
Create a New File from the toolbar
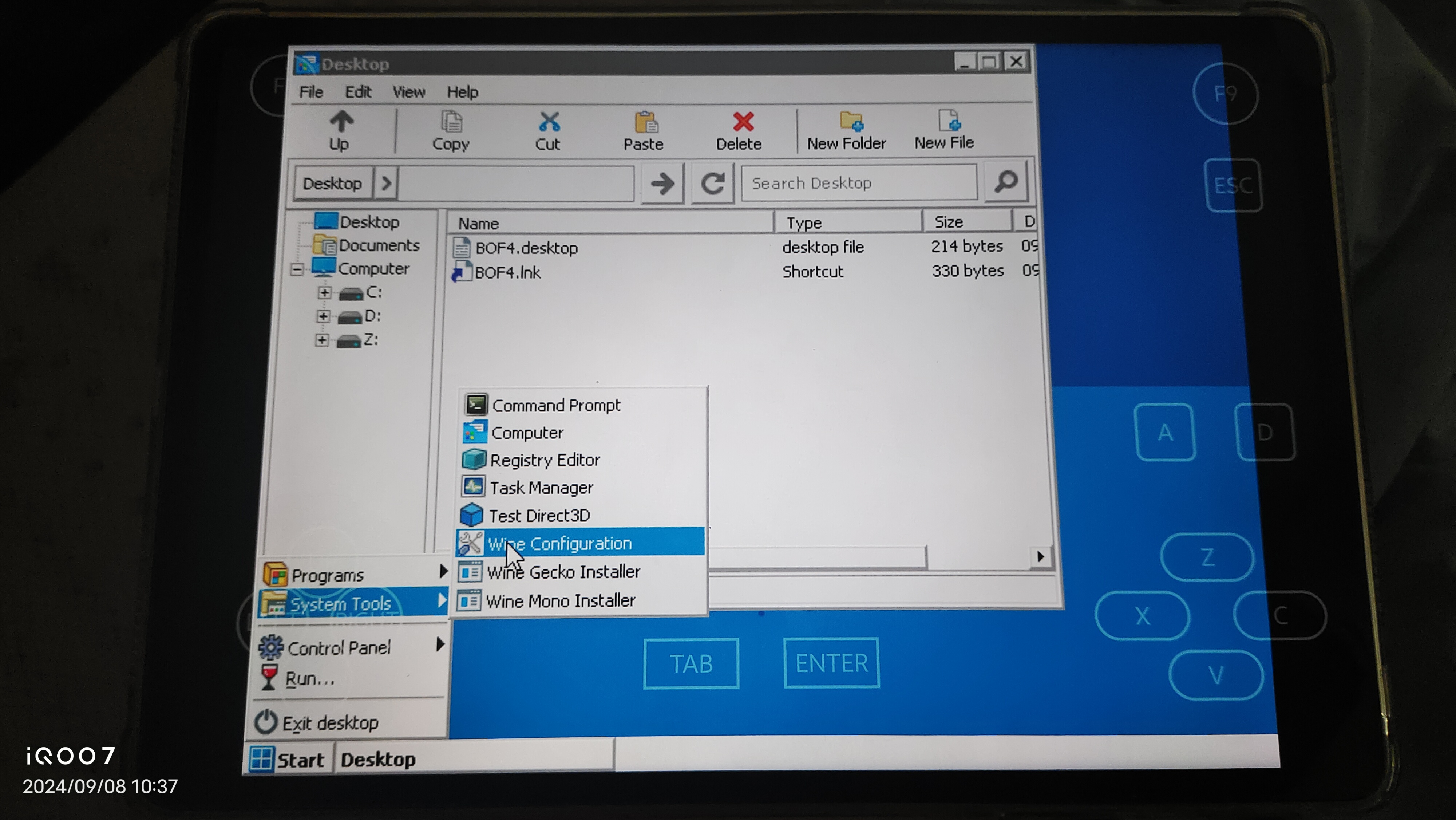tap(945, 130)
